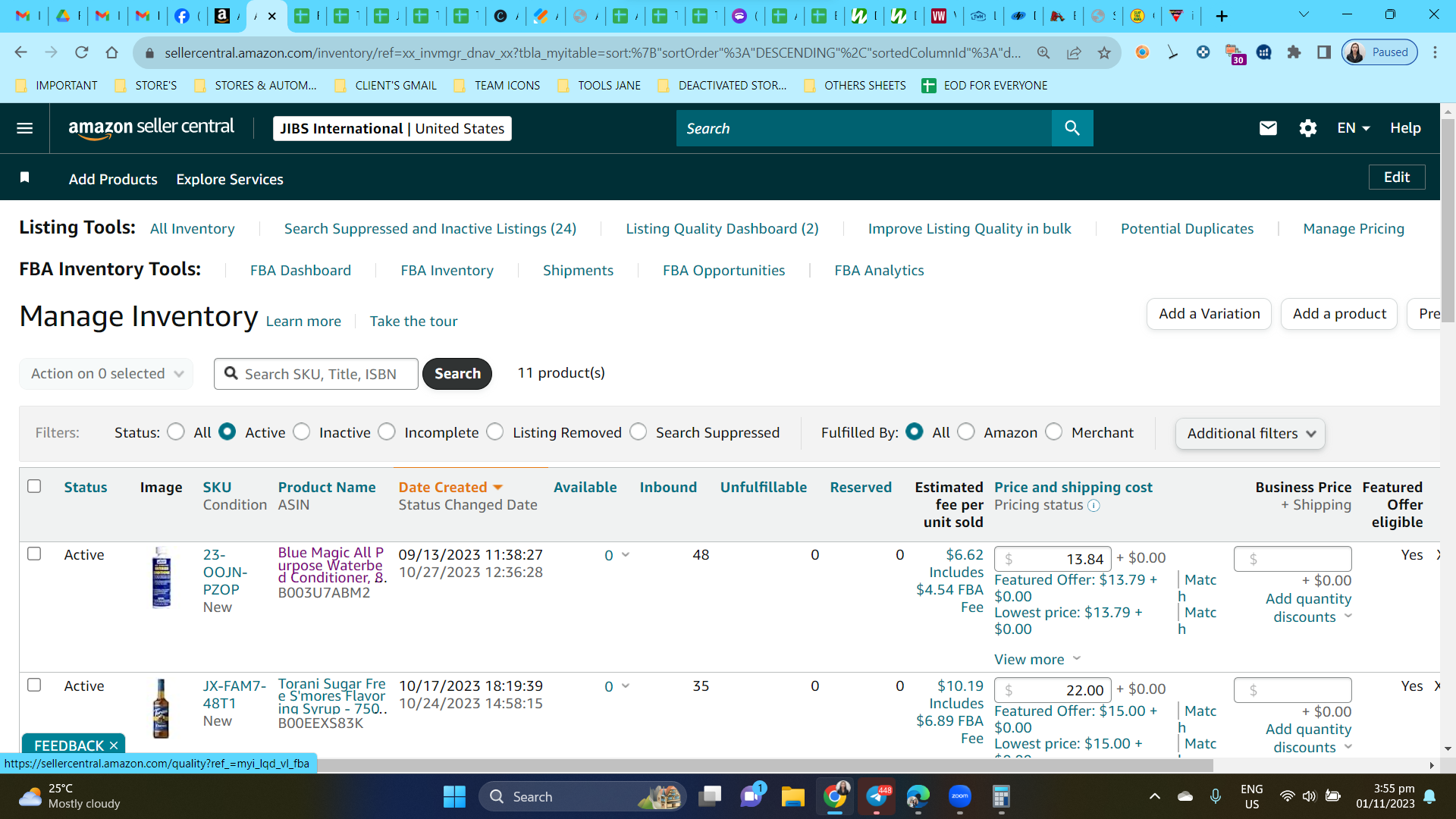The image size is (1456, 819).
Task: Open the Action on 0 selected dropdown
Action: tap(106, 374)
